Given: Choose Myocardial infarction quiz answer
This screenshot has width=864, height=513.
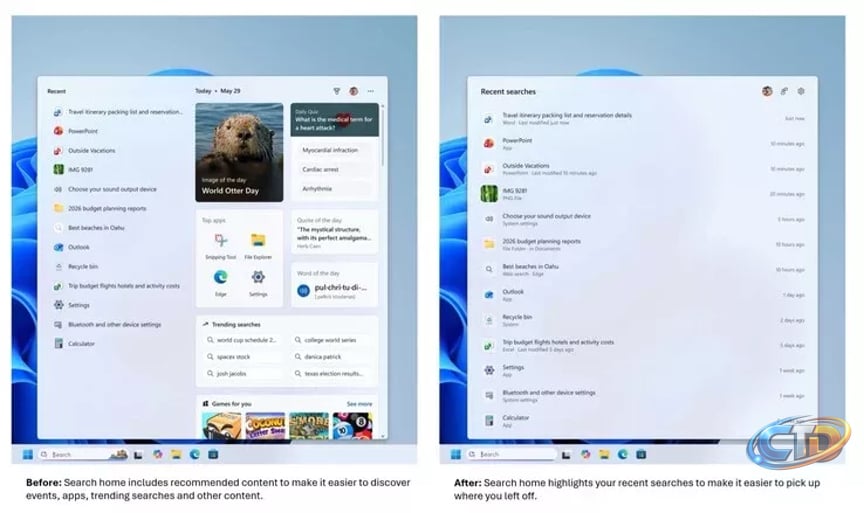Looking at the screenshot, I should [334, 150].
